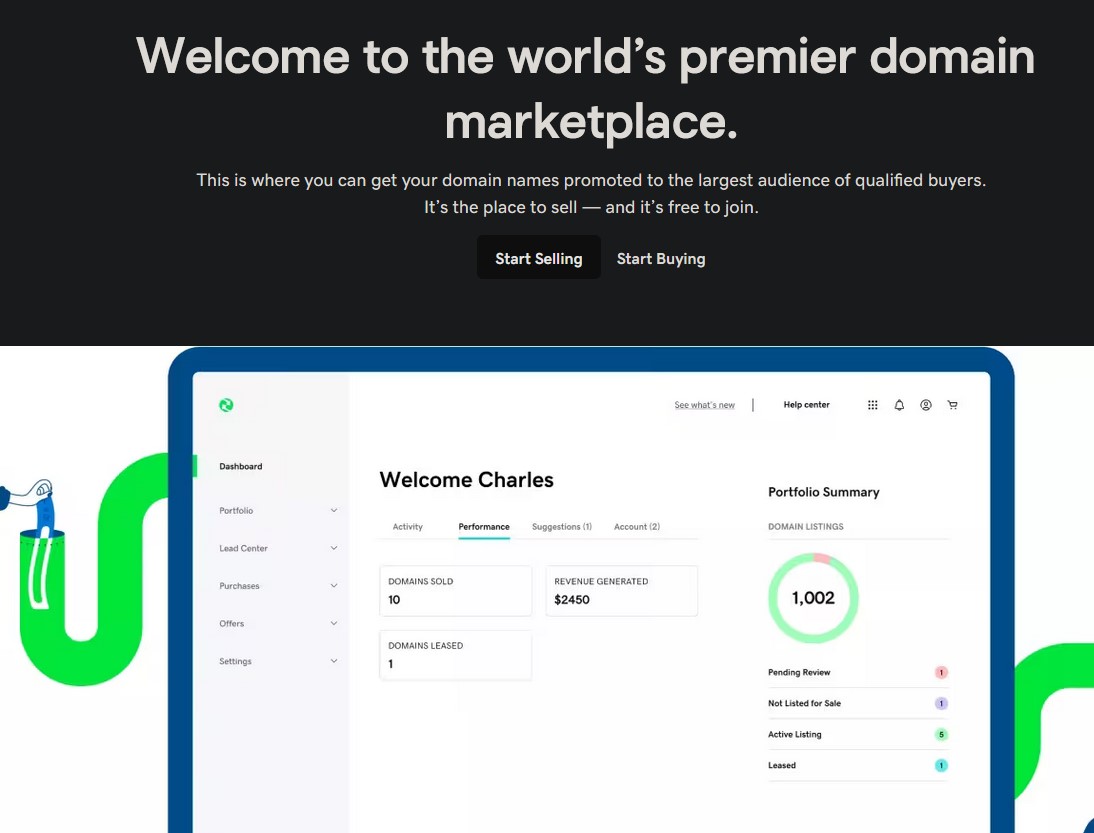Expand the Purchases sidebar menu

click(x=334, y=586)
